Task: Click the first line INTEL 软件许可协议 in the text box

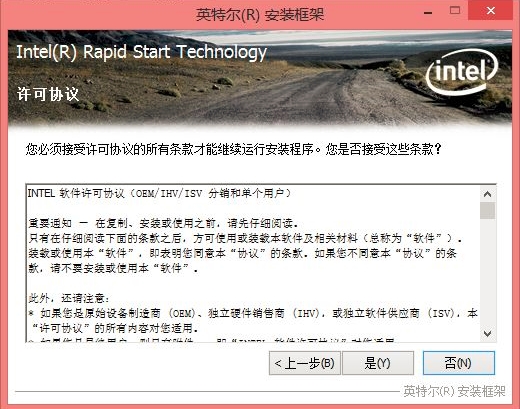Action: (160, 193)
